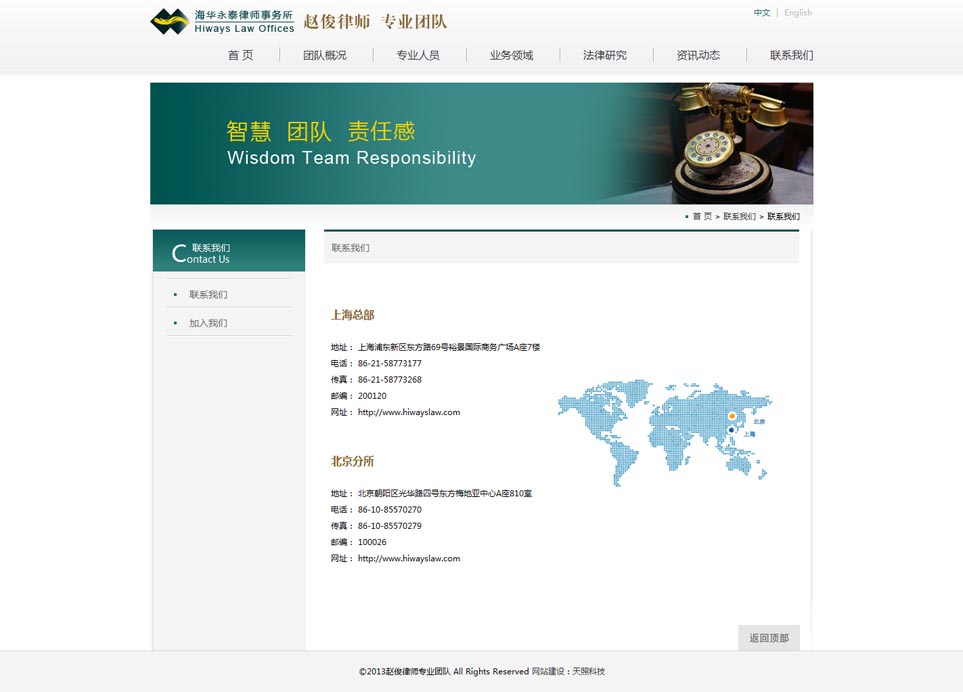Click the Shanghai postal code 200120
963x692 pixels.
click(x=372, y=396)
